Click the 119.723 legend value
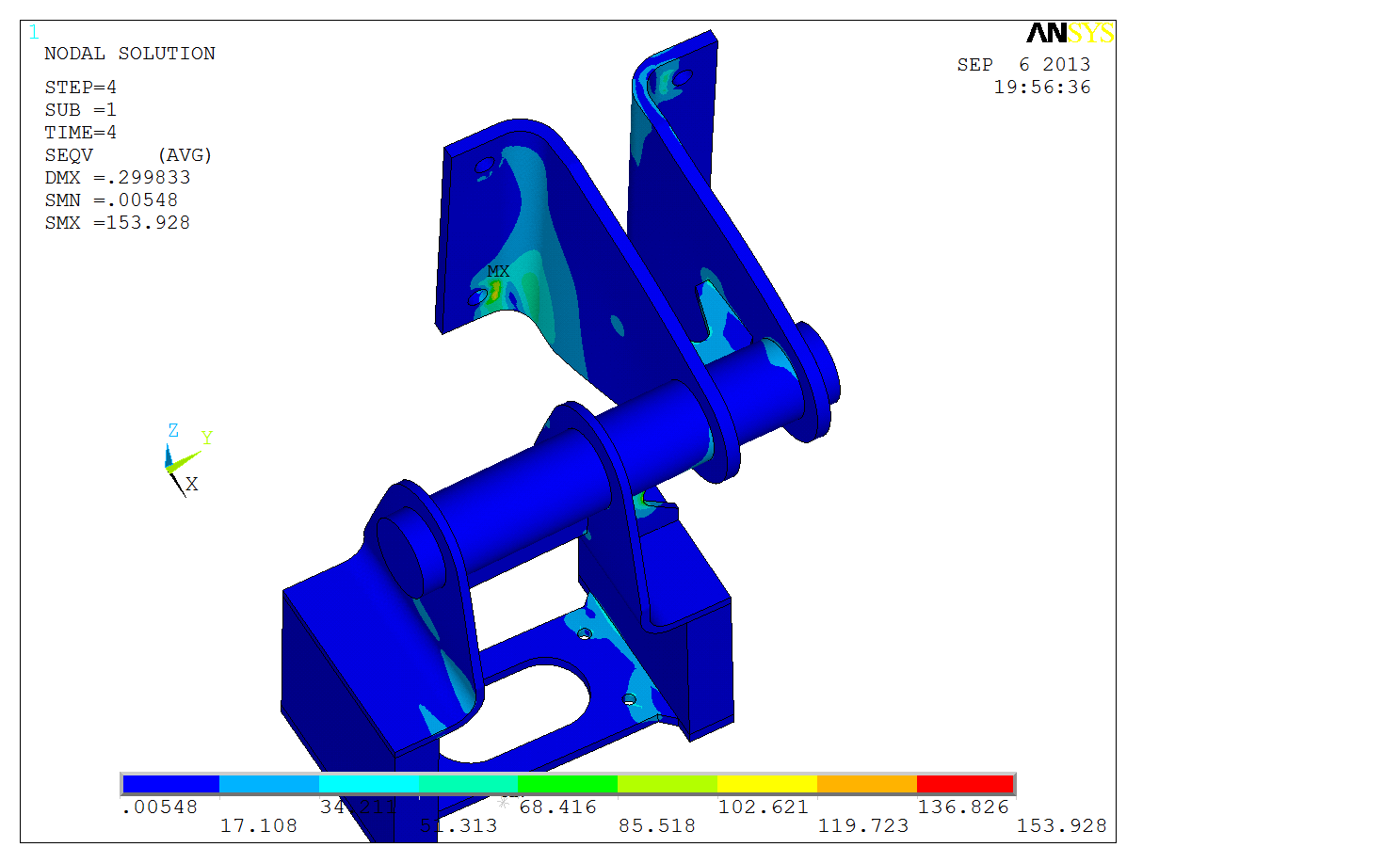The height and width of the screenshot is (863, 1400). (863, 826)
